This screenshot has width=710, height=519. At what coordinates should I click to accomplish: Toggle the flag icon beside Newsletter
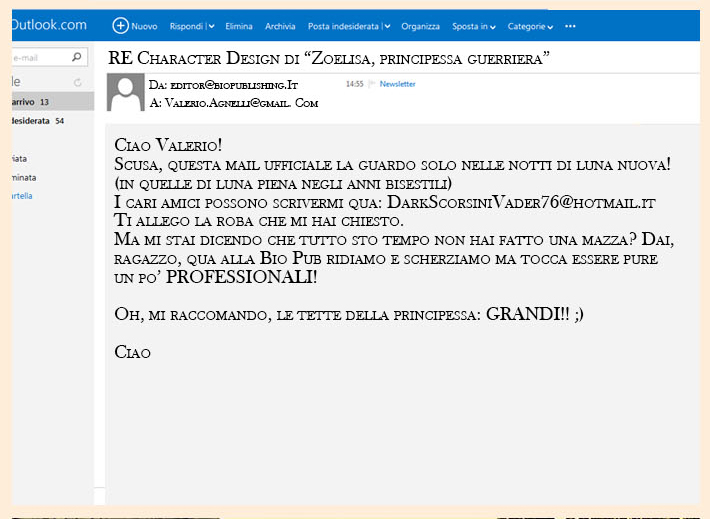pos(372,84)
